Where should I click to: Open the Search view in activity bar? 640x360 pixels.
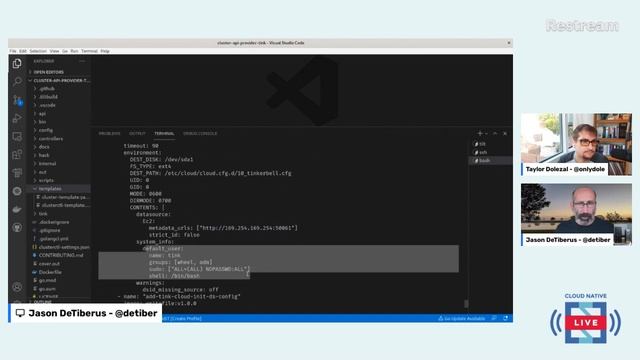pos(17,81)
